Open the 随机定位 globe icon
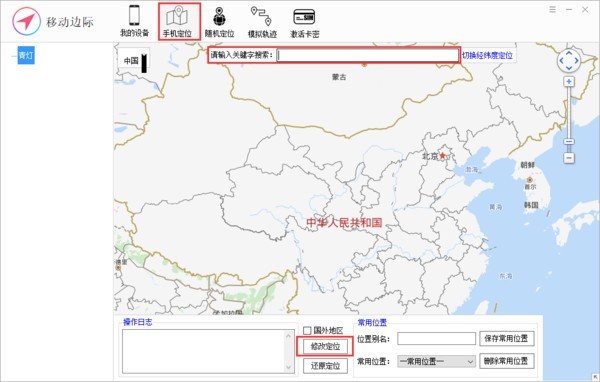This screenshot has height=382, width=600. 219,17
